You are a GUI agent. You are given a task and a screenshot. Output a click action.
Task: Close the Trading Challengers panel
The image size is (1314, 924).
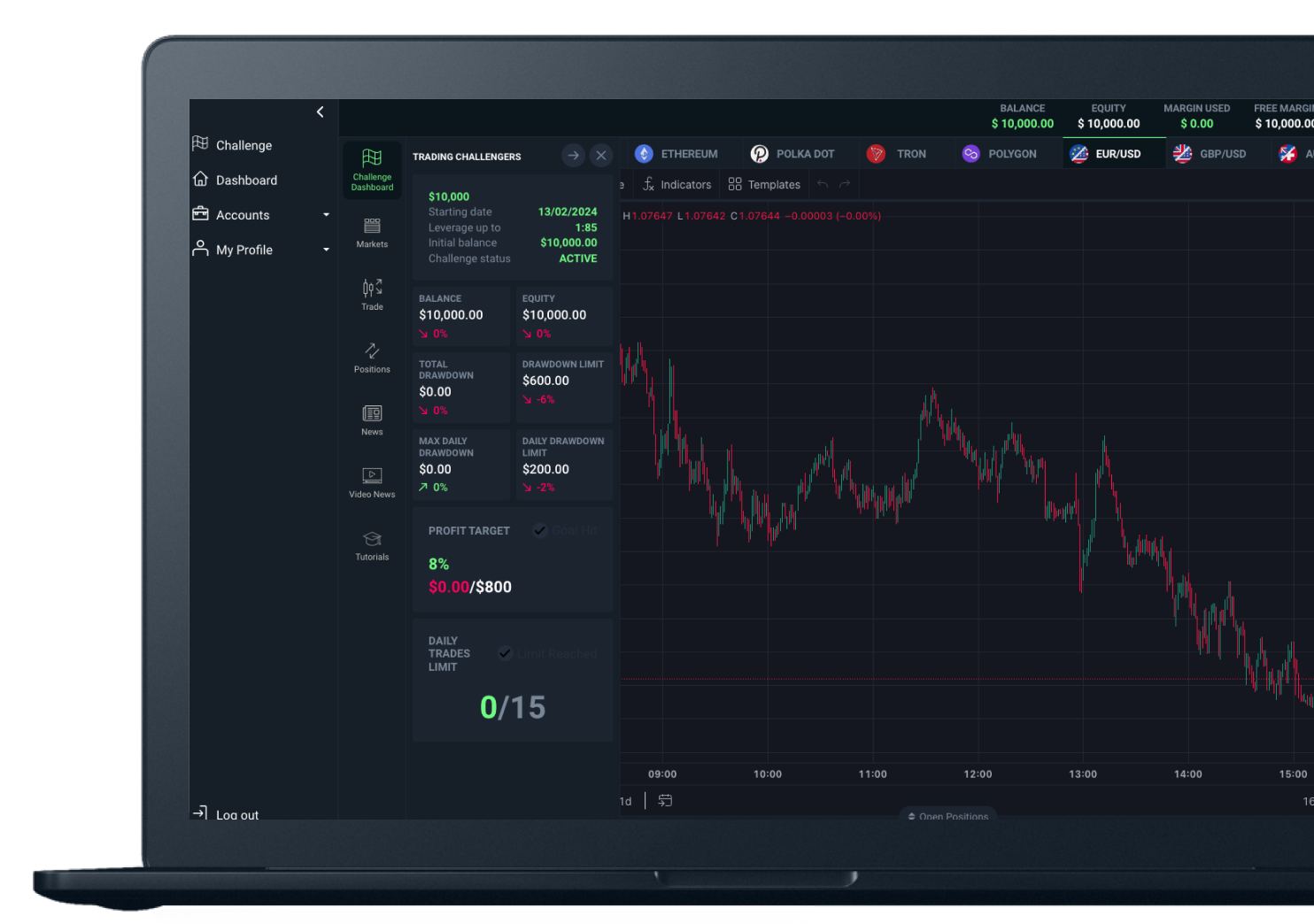[601, 156]
